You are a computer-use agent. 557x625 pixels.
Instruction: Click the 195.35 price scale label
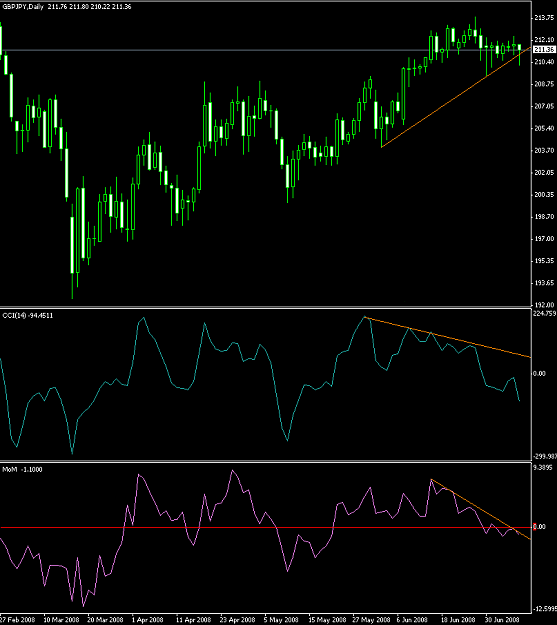tap(544, 261)
